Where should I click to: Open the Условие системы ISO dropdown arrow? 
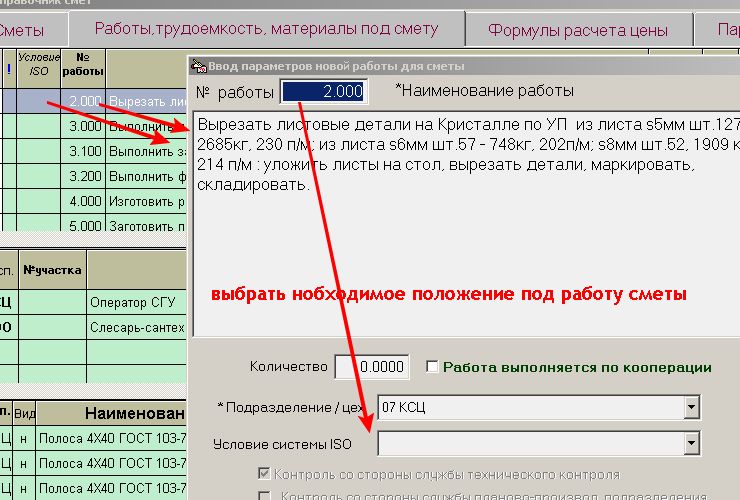coord(690,443)
